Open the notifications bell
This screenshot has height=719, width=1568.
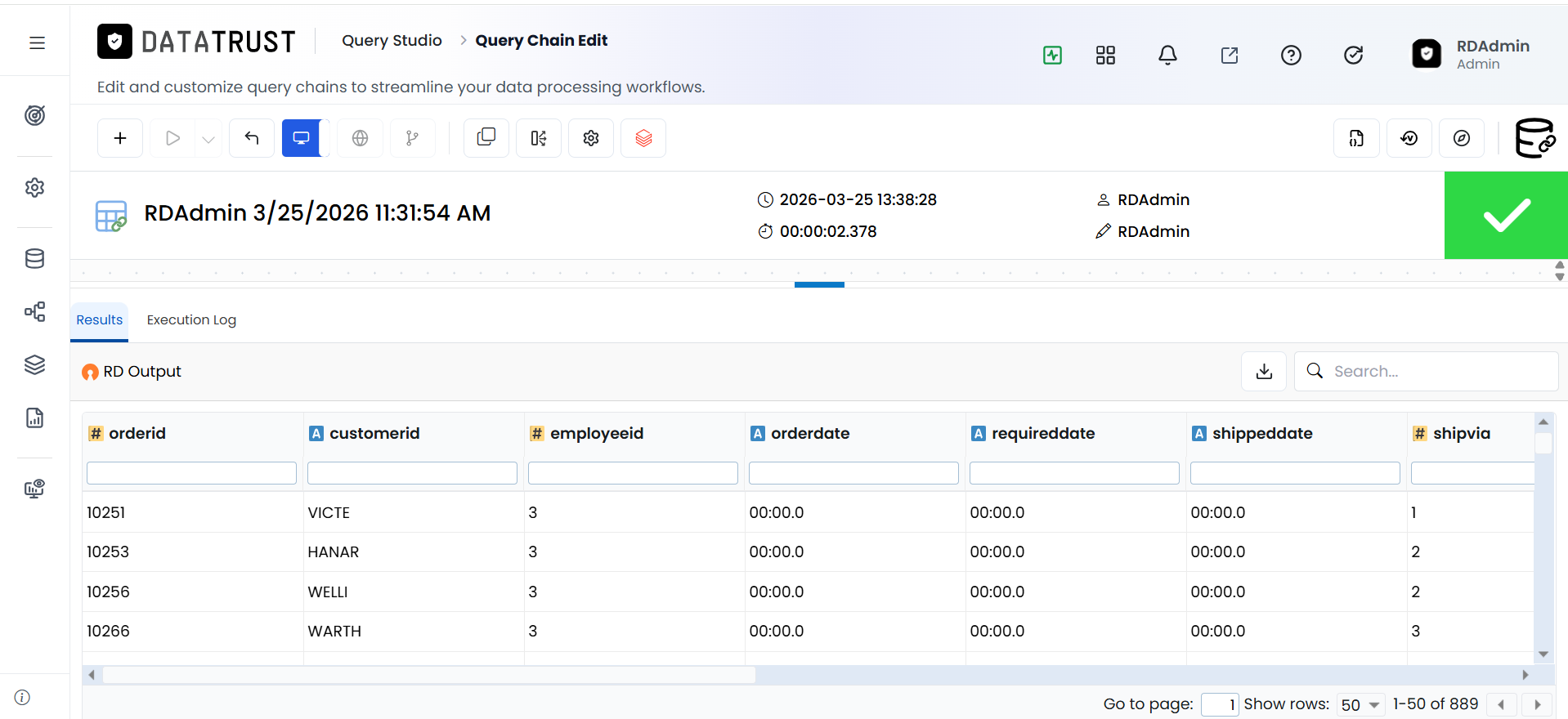[1167, 55]
